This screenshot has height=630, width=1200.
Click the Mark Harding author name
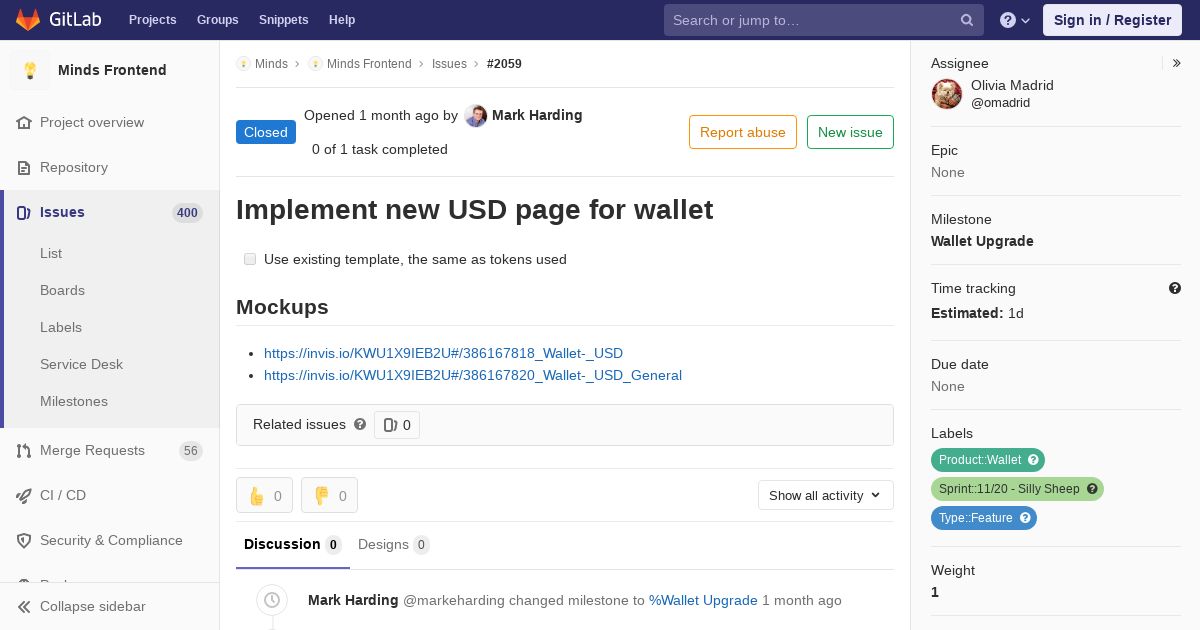click(x=537, y=115)
